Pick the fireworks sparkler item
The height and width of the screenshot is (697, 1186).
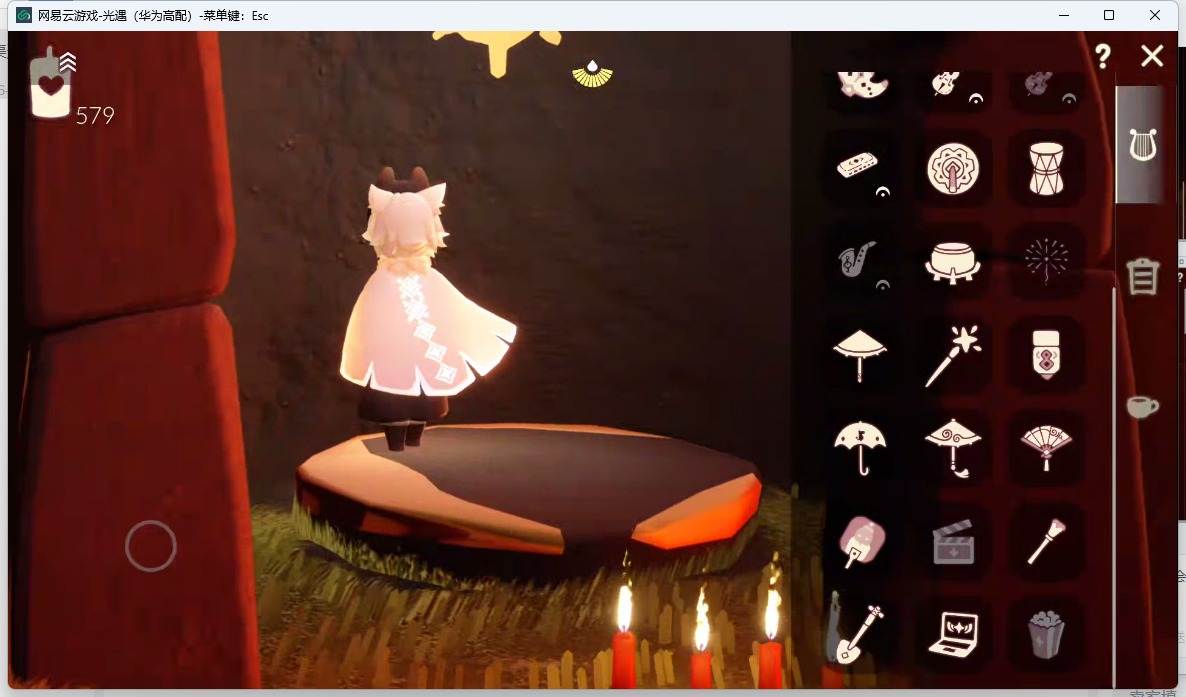(1046, 260)
